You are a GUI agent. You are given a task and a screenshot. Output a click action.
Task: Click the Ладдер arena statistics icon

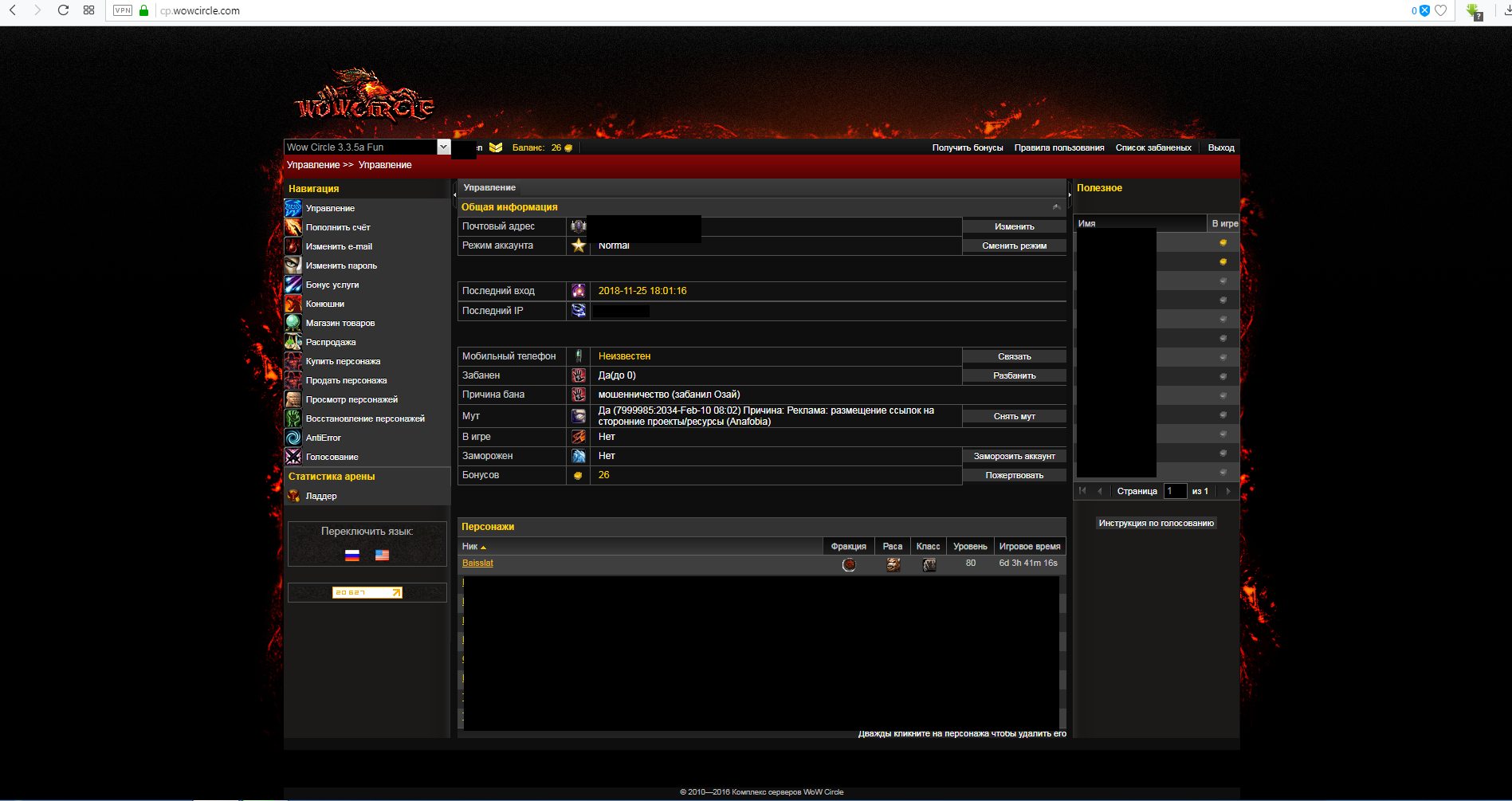[x=293, y=496]
